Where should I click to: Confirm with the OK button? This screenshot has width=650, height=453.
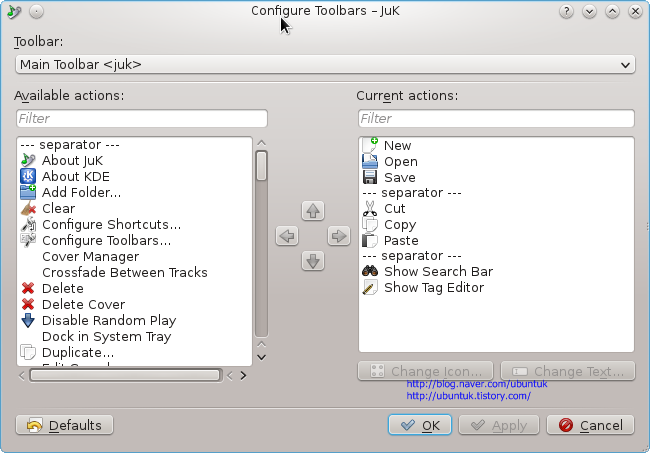coord(420,425)
